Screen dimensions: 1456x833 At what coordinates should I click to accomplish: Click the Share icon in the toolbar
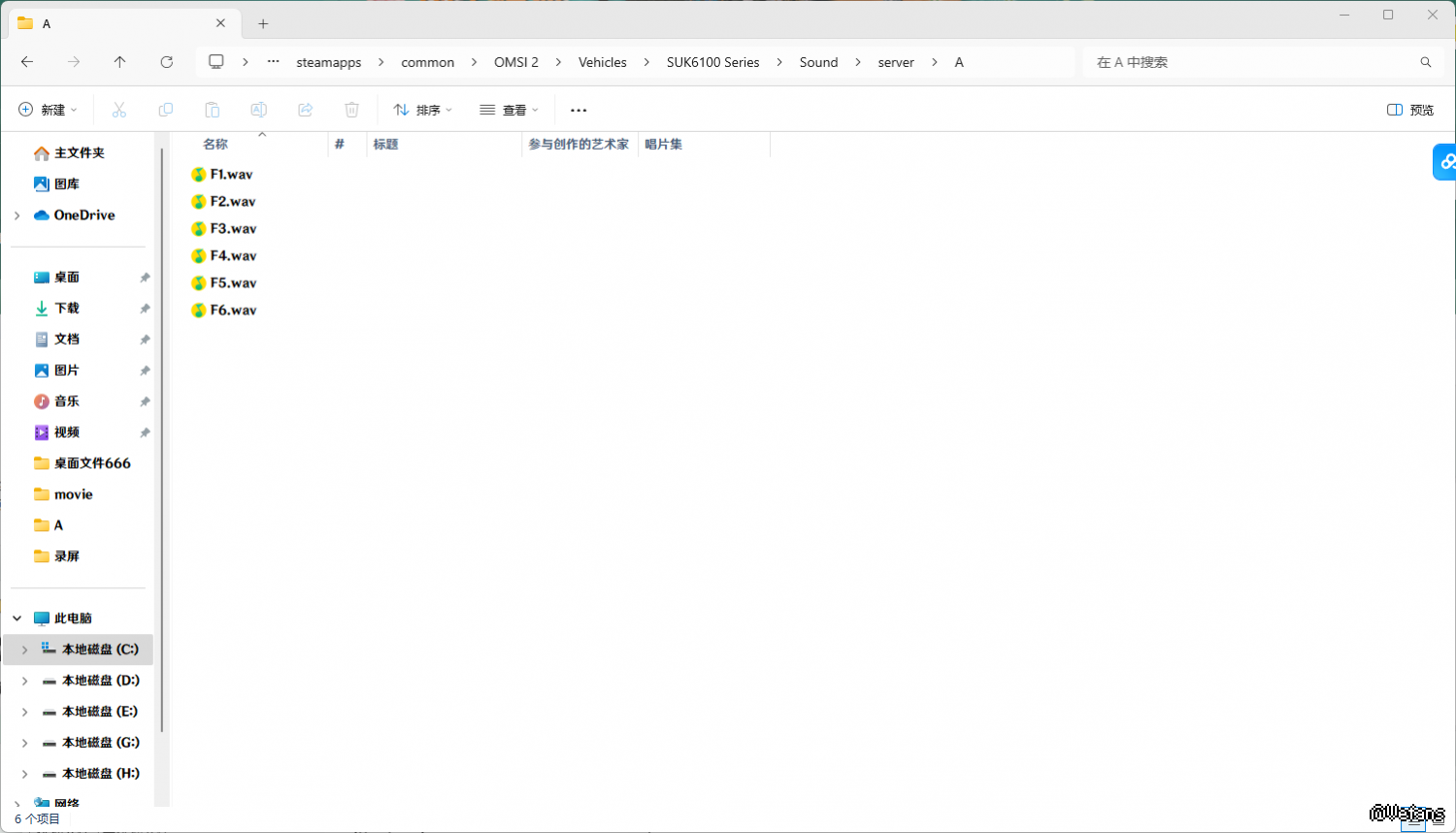click(x=305, y=110)
